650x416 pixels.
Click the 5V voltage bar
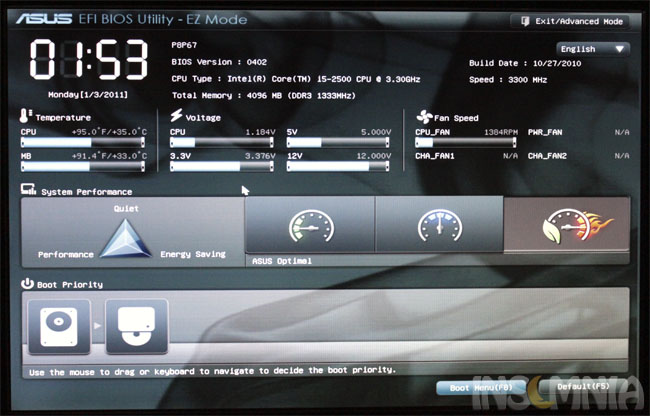coord(338,143)
